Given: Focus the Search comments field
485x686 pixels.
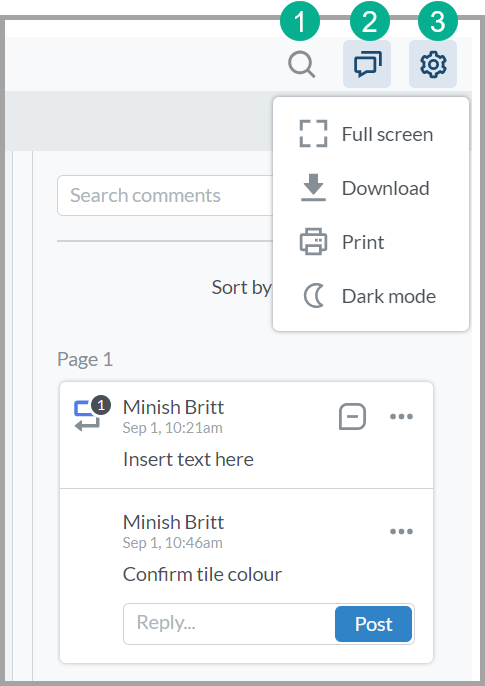Looking at the screenshot, I should (165, 195).
